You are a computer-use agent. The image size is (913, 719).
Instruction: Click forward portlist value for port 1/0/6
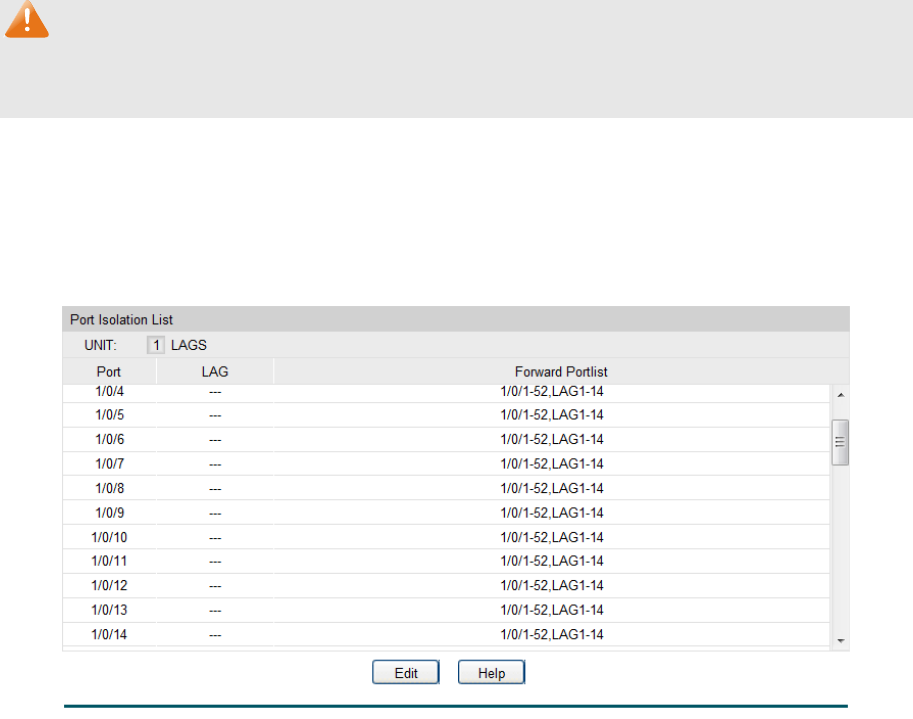(x=552, y=440)
